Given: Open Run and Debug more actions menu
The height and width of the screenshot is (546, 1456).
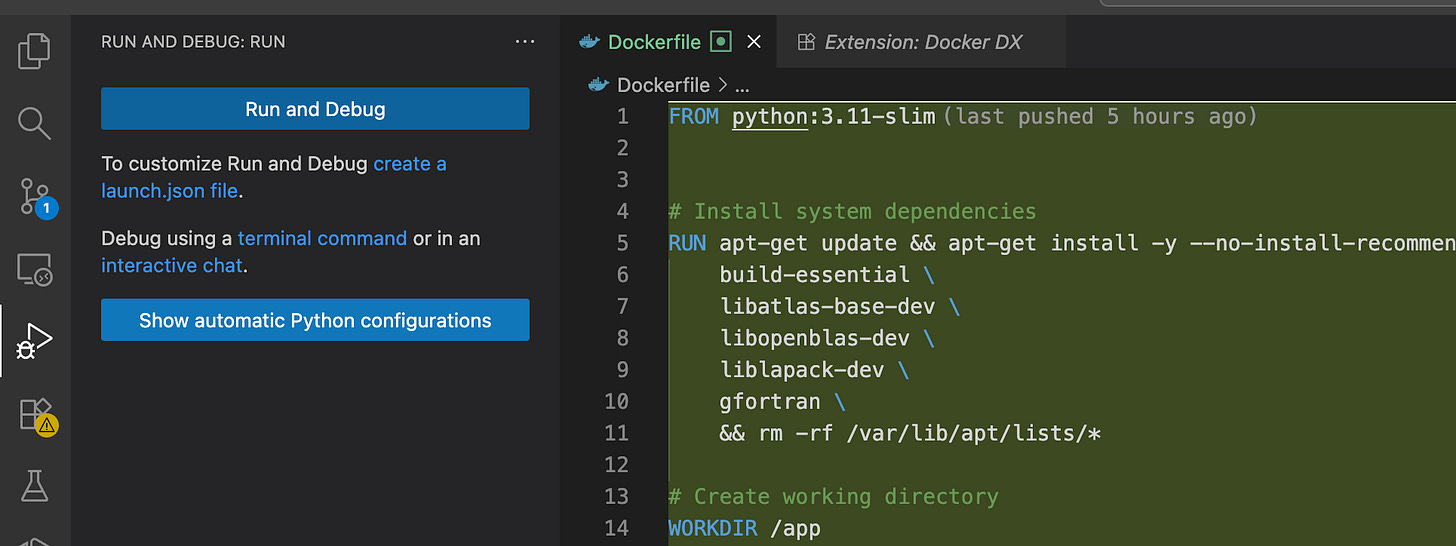Looking at the screenshot, I should click(x=525, y=42).
